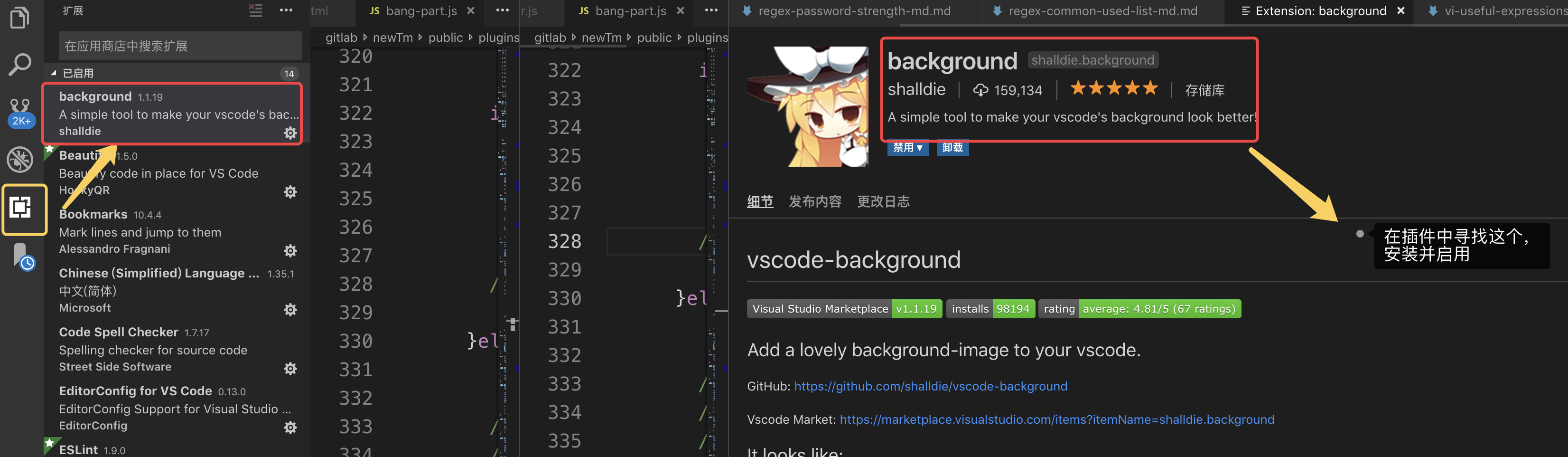1568x457 pixels.
Task: Click the filter icon above the extensions list
Action: point(255,10)
